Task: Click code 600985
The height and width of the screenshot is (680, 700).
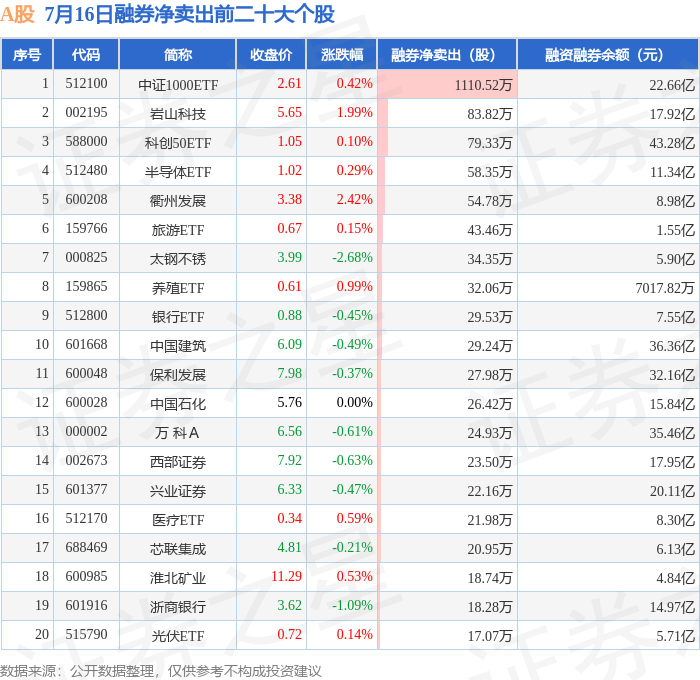Action: coord(86,577)
